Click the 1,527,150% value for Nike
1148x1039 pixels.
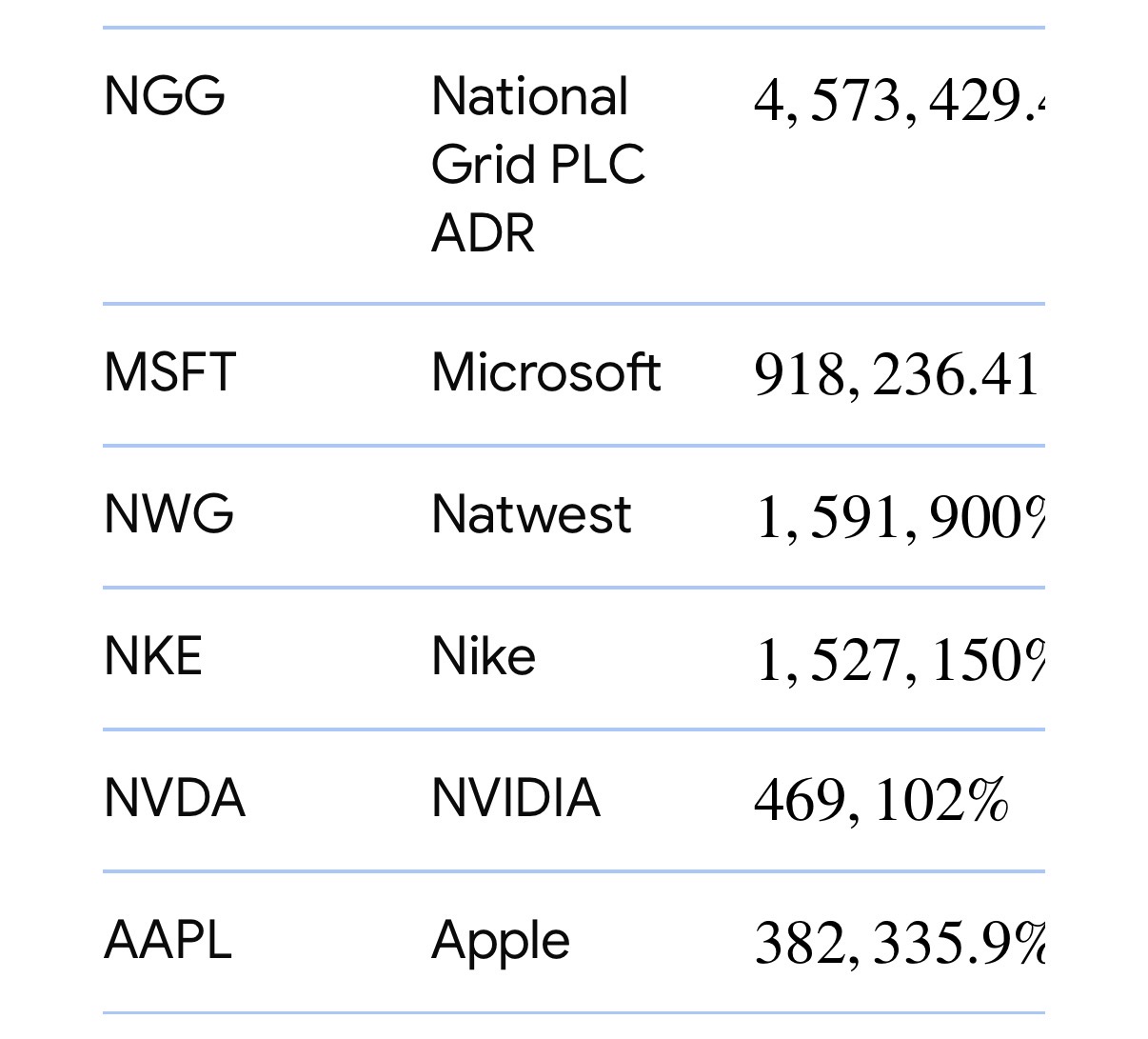tap(899, 661)
